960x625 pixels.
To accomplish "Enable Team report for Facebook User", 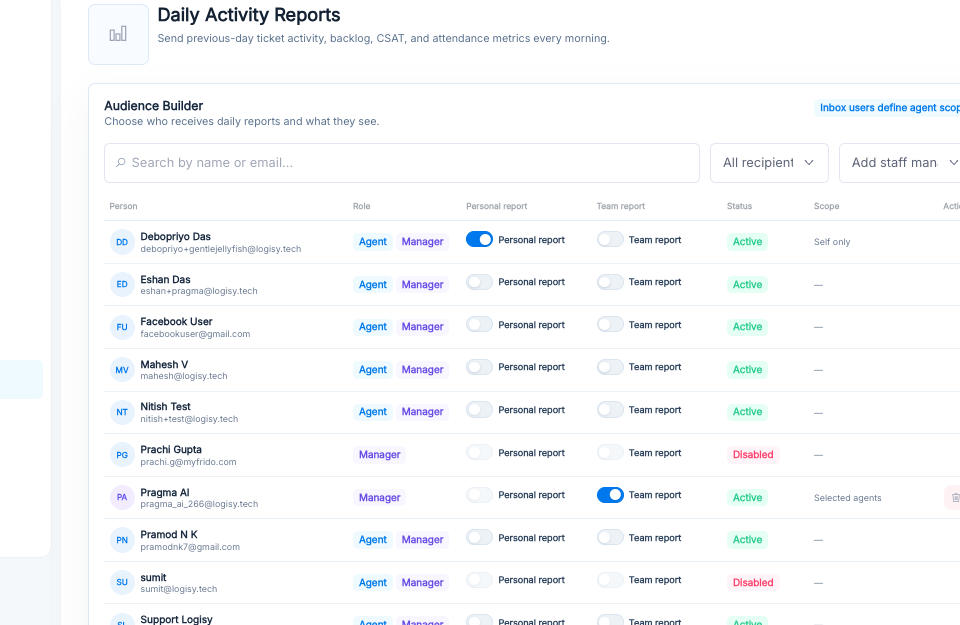I will pos(610,324).
